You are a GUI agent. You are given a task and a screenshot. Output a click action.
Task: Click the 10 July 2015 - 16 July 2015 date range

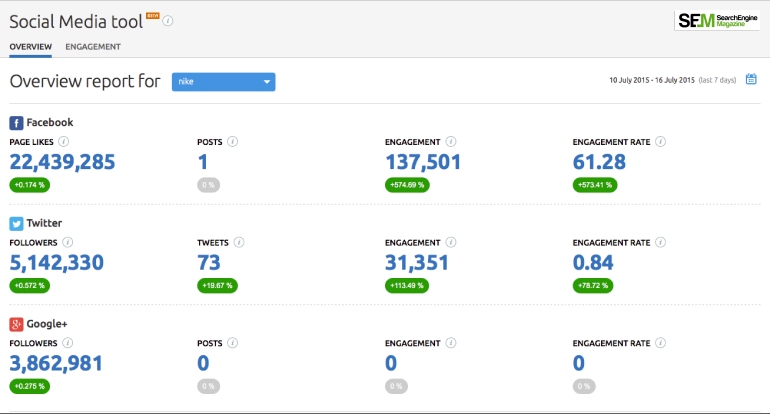pyautogui.click(x=652, y=80)
